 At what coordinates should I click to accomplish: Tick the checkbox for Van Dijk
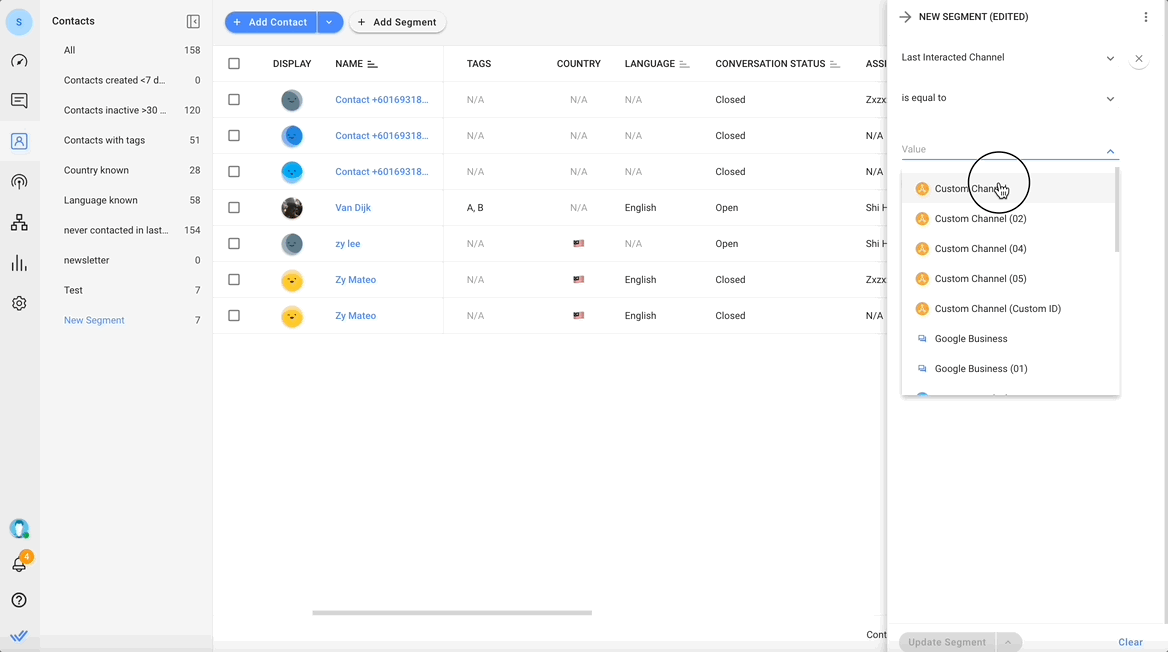[234, 208]
